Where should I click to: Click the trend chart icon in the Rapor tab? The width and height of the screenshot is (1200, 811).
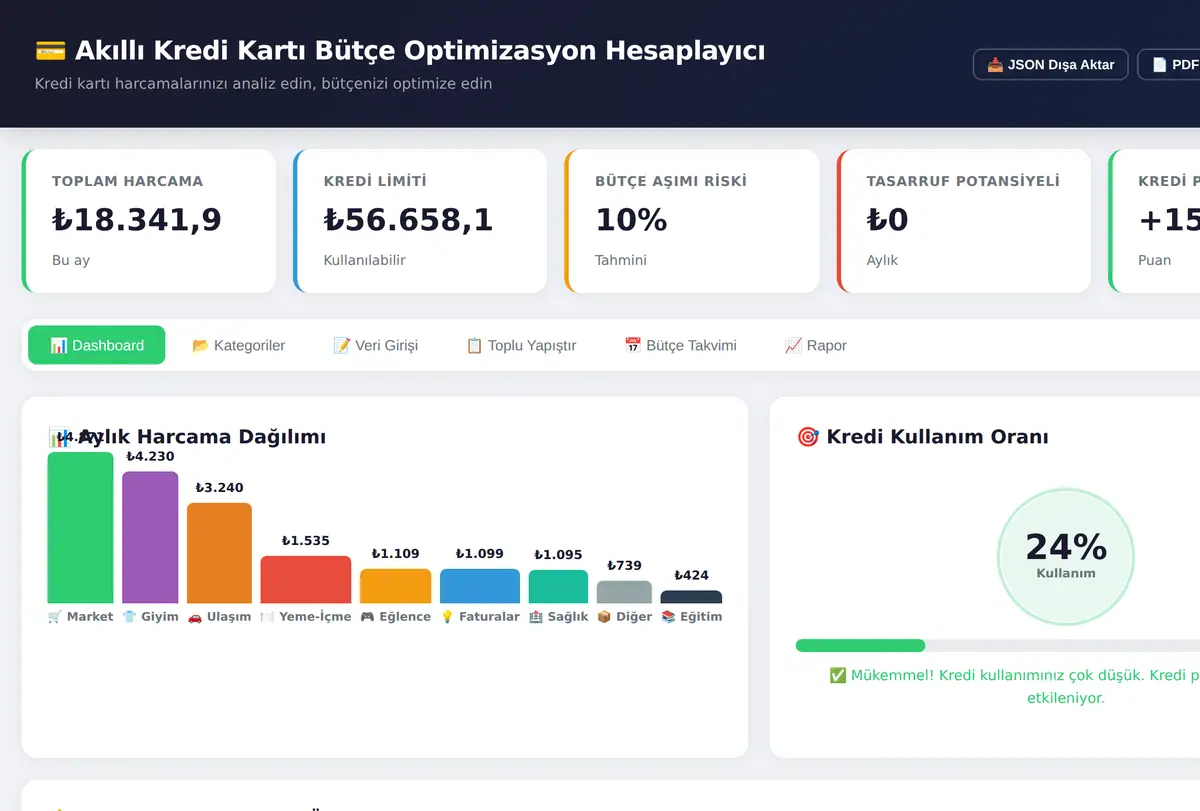[x=793, y=345]
